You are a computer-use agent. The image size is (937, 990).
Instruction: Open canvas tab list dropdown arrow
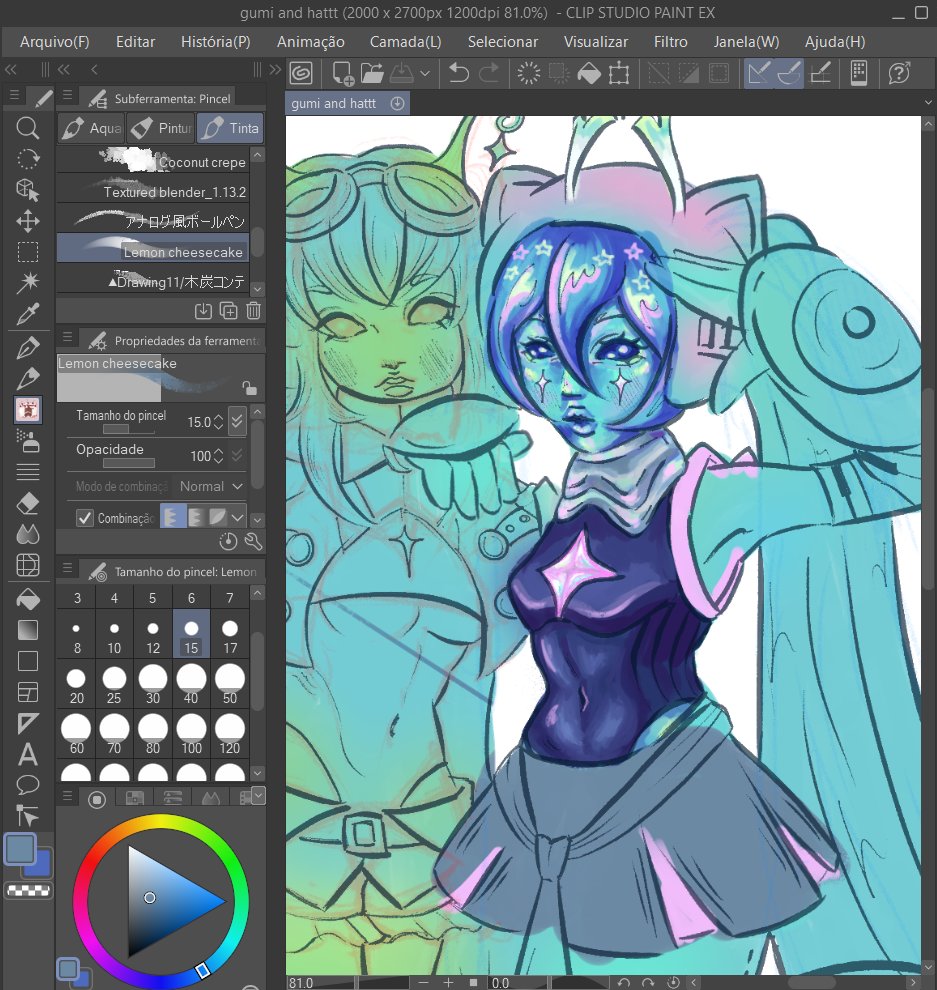point(928,102)
